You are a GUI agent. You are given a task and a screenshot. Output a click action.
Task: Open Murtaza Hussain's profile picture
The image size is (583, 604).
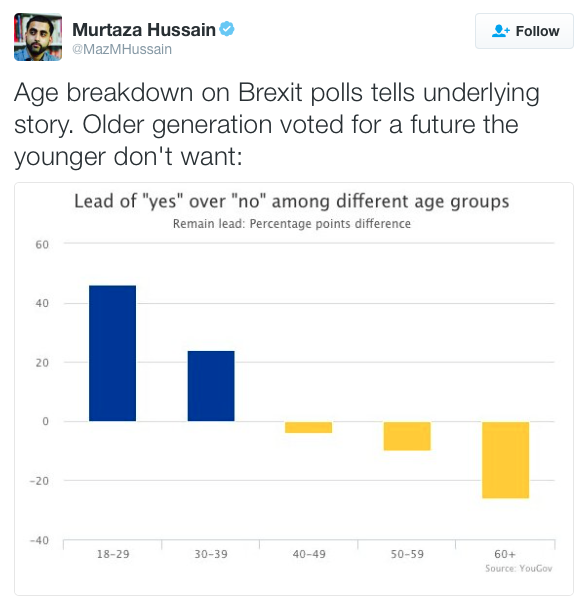point(38,37)
